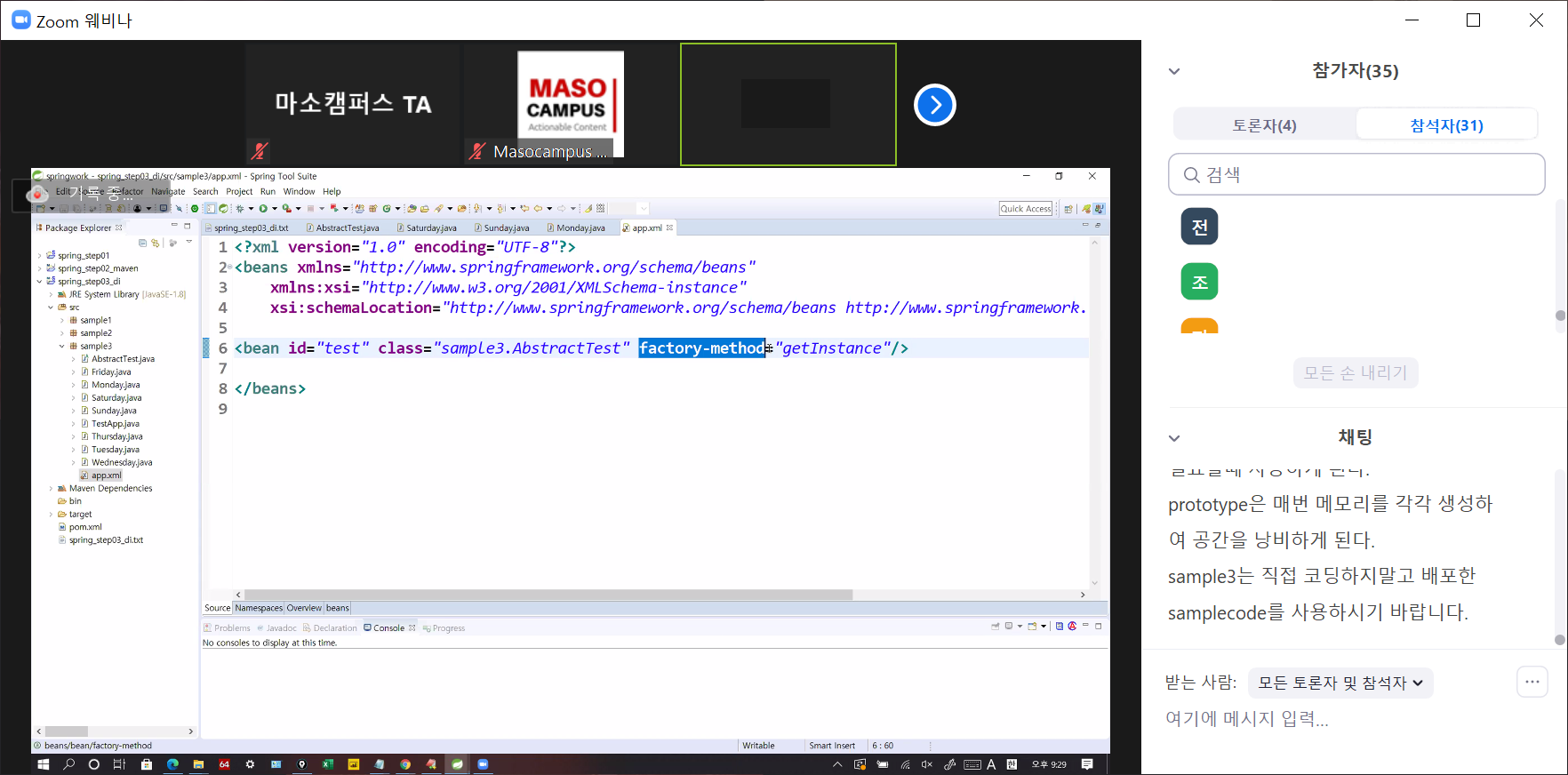The width and height of the screenshot is (1568, 775).
Task: Collapse the 참가자(35) panel chevron
Action: pos(1174,71)
